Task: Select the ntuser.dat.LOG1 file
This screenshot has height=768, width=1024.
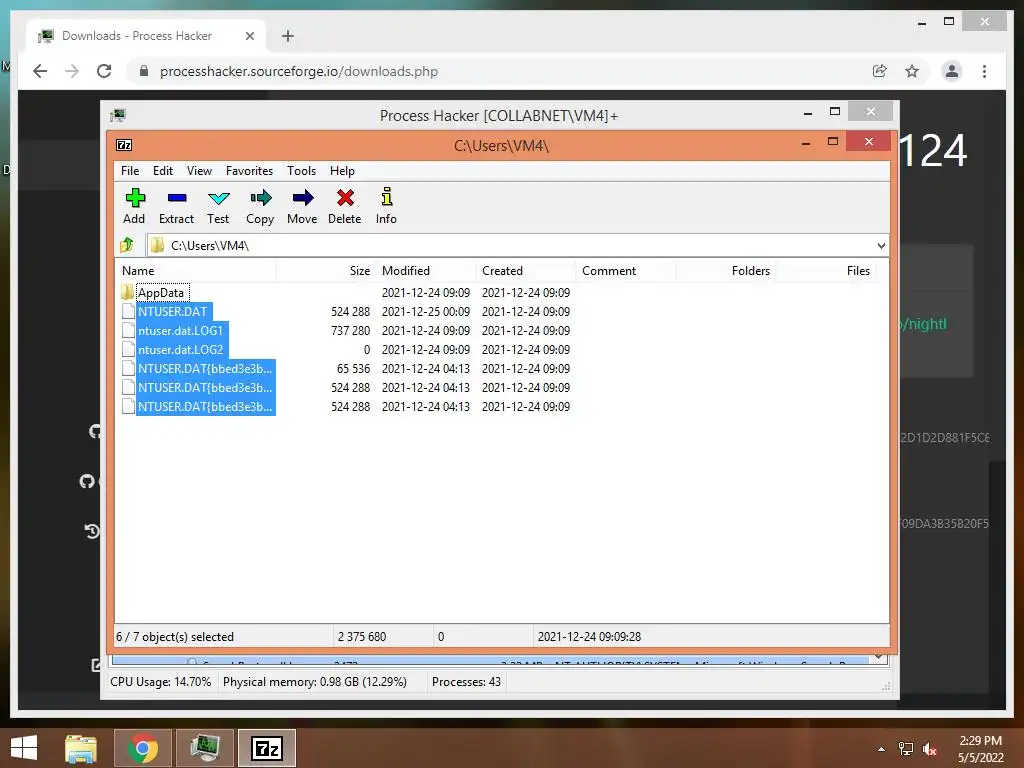Action: (x=180, y=330)
